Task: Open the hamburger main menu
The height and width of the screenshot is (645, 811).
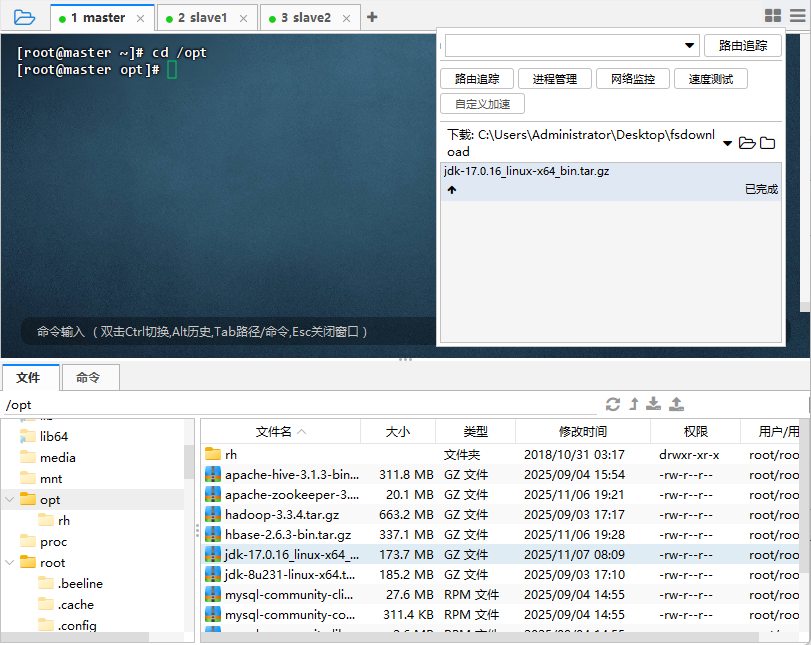Action: coord(798,16)
